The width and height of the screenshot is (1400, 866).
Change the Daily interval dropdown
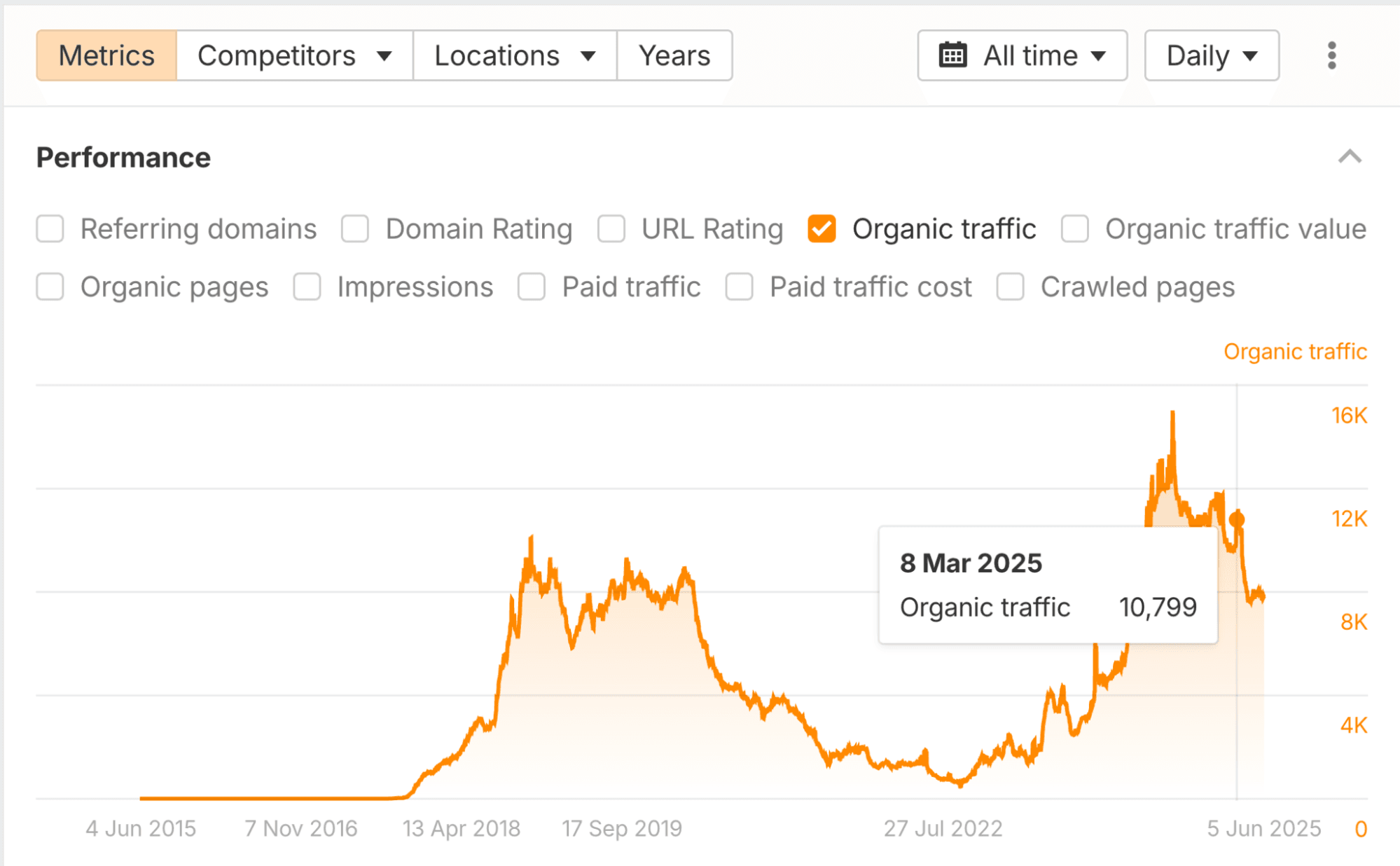(1212, 55)
